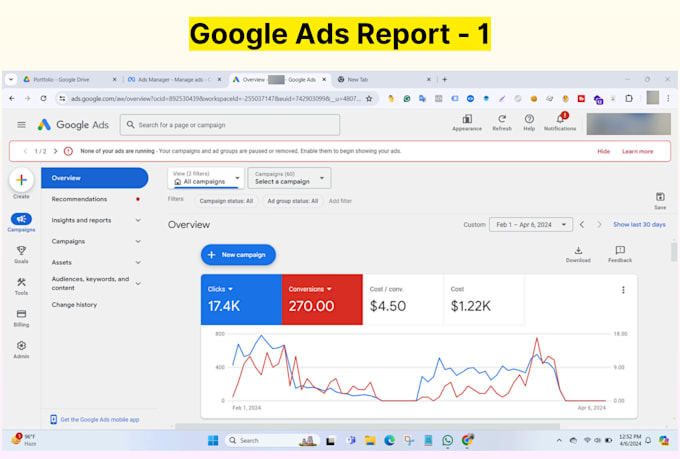680x459 pixels.
Task: Open Recommendations nav item
Action: pyautogui.click(x=79, y=199)
